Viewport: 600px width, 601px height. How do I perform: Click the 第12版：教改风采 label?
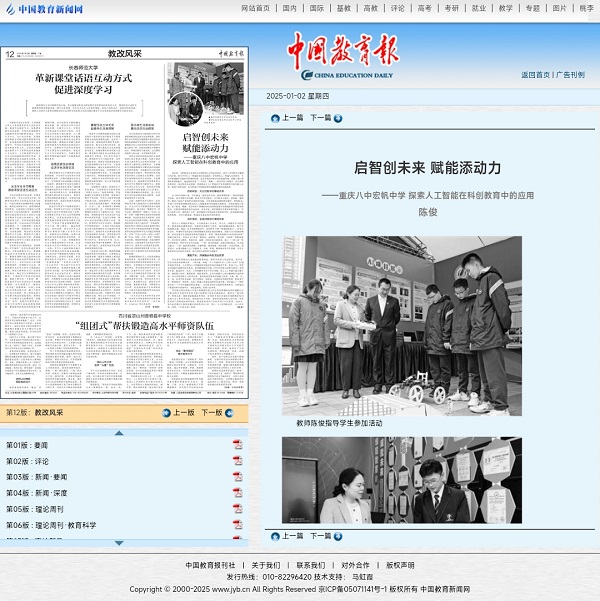tap(35, 413)
